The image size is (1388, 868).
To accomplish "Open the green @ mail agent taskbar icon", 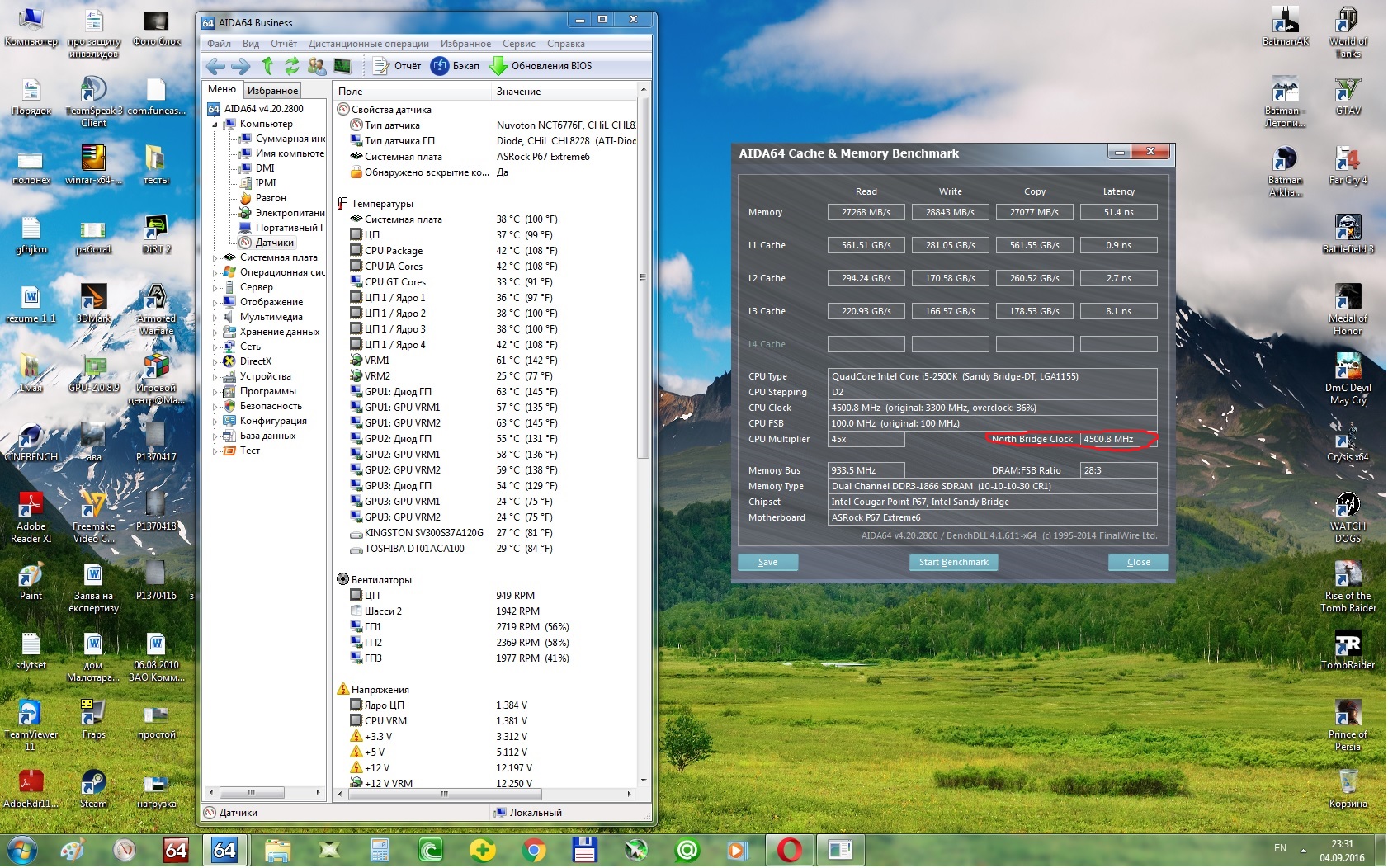I will (687, 850).
